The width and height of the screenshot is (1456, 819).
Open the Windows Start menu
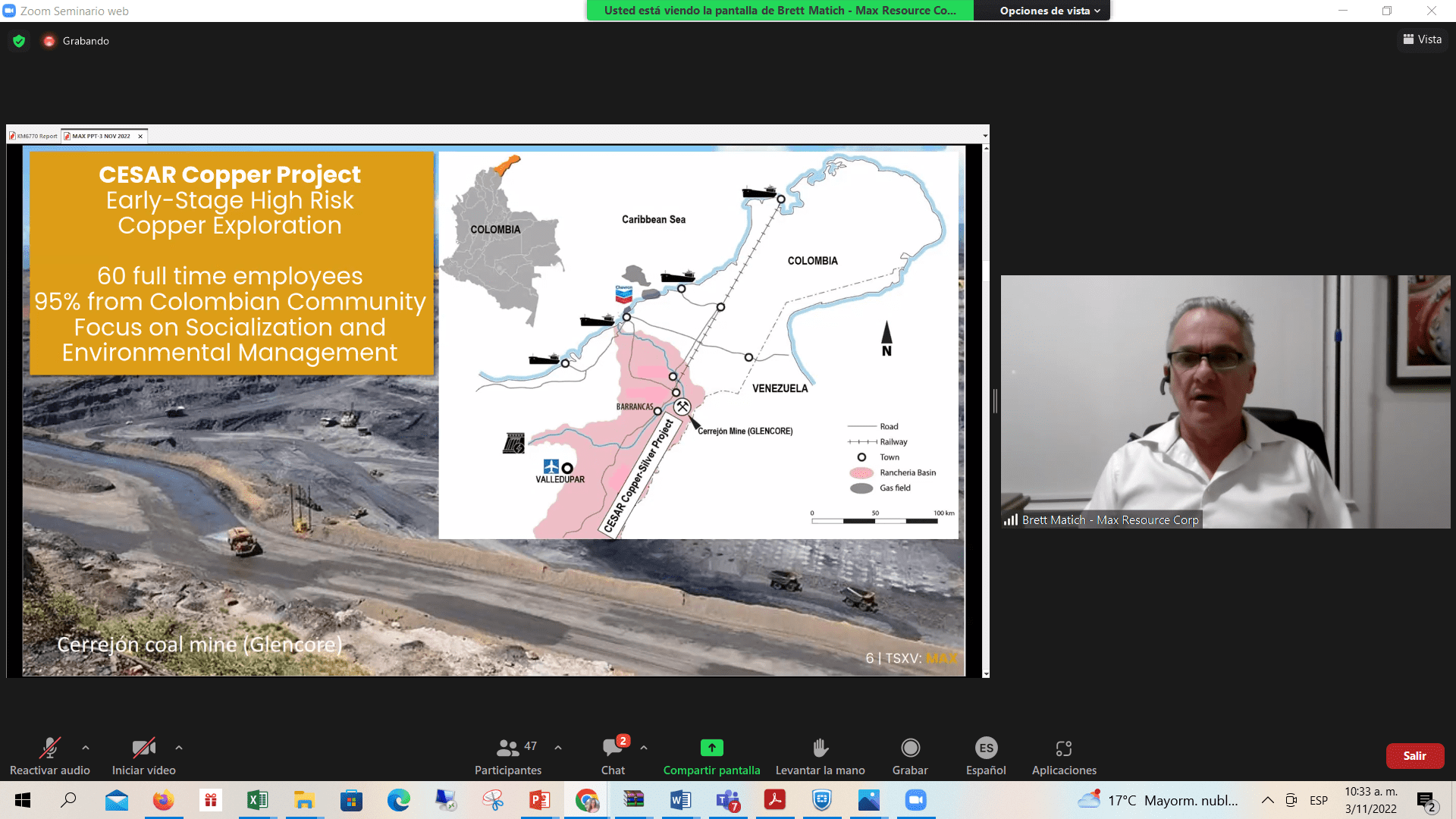(x=23, y=800)
